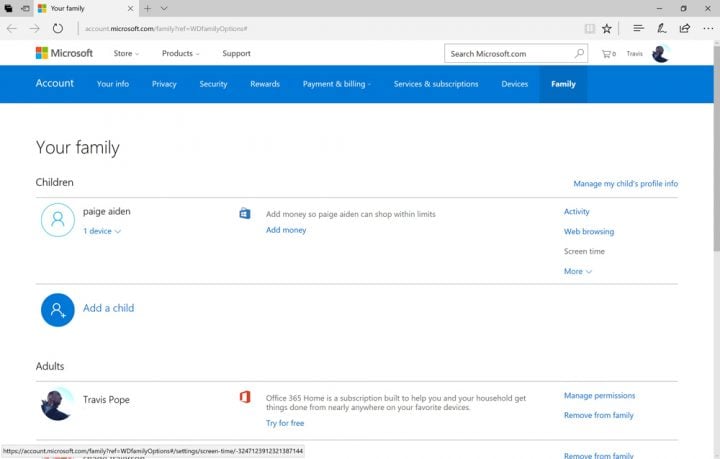Expand the Products menu
The height and width of the screenshot is (459, 720).
tap(180, 53)
